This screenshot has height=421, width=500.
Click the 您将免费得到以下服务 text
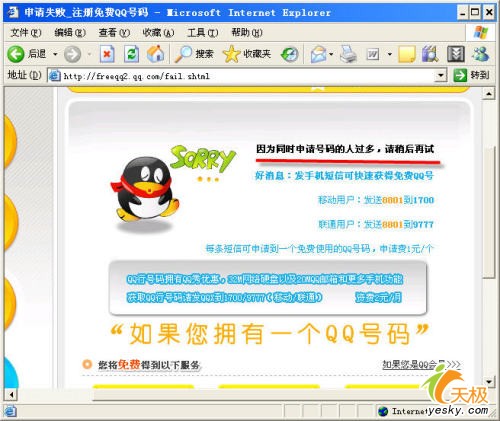click(149, 365)
